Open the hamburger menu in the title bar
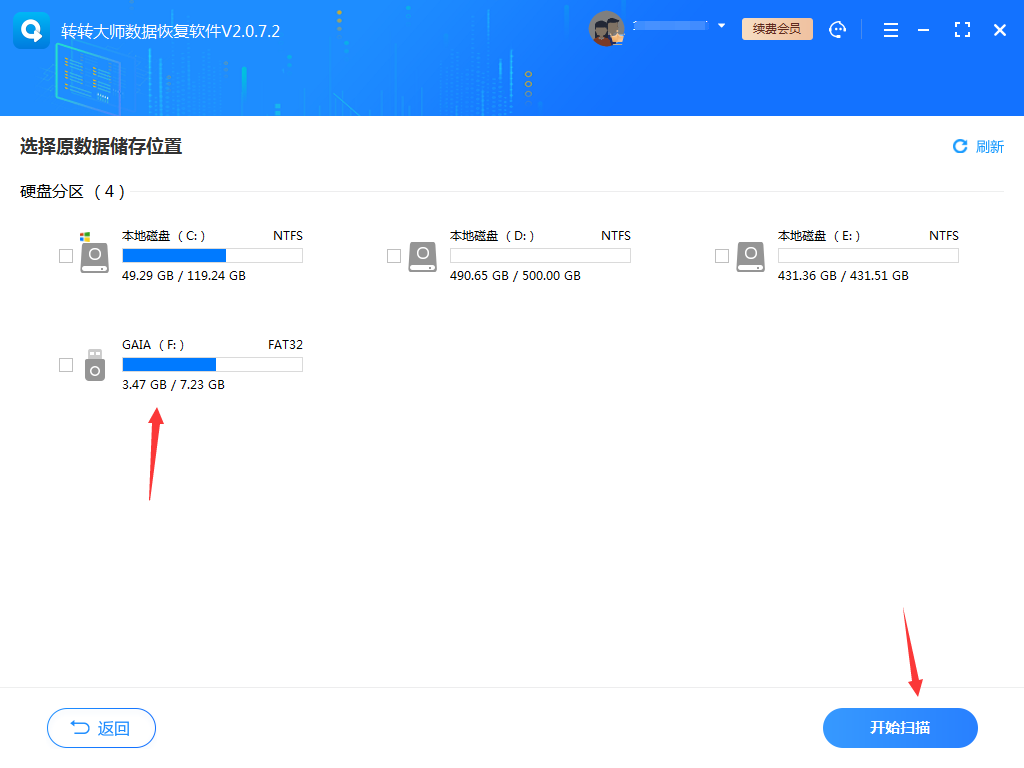This screenshot has width=1024, height=768. (x=890, y=30)
